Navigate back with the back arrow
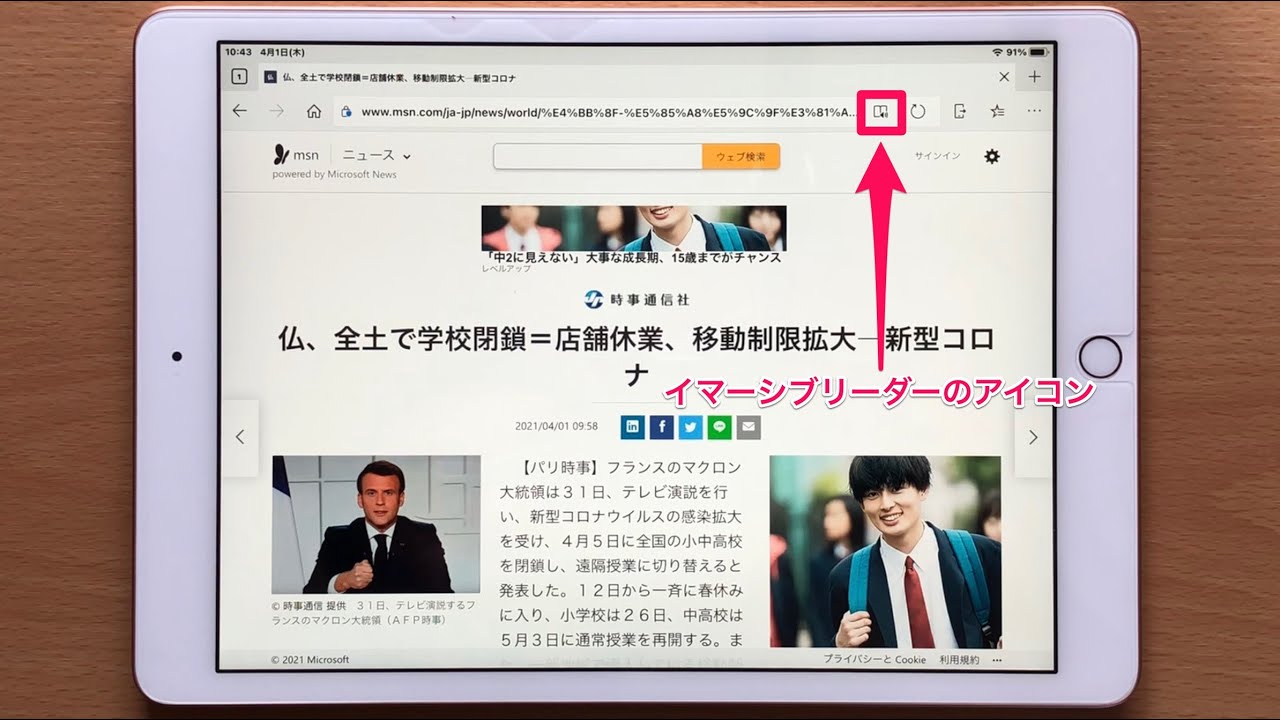The width and height of the screenshot is (1280, 720). (239, 111)
